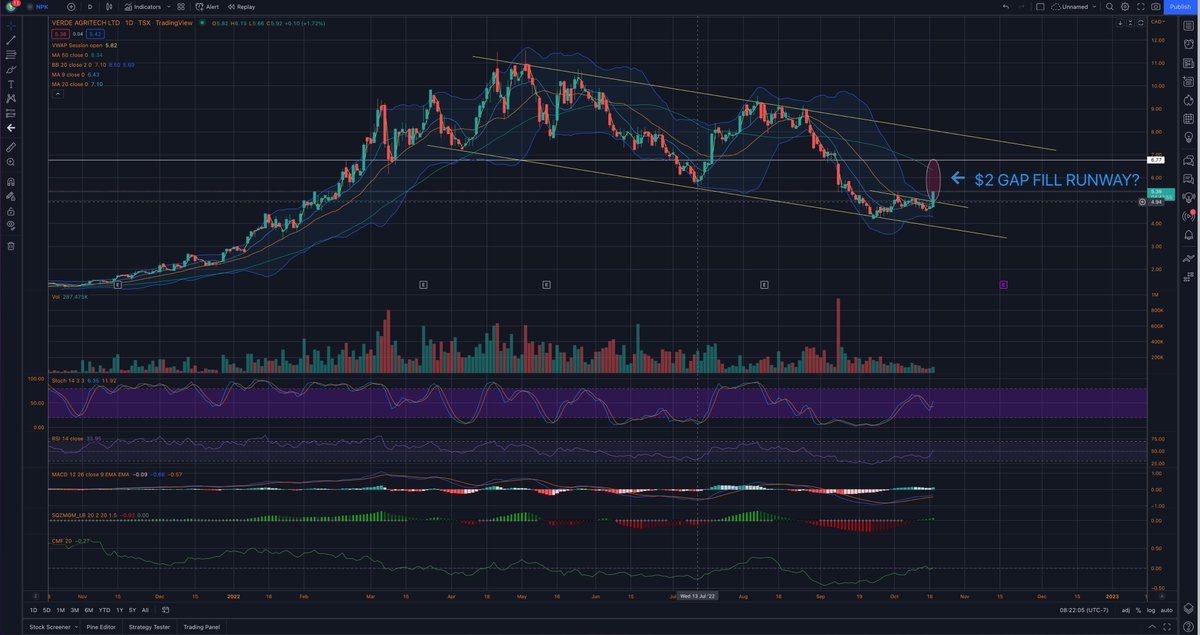The width and height of the screenshot is (1200, 635).
Task: Enter fullscreen mode
Action: pos(1141,7)
